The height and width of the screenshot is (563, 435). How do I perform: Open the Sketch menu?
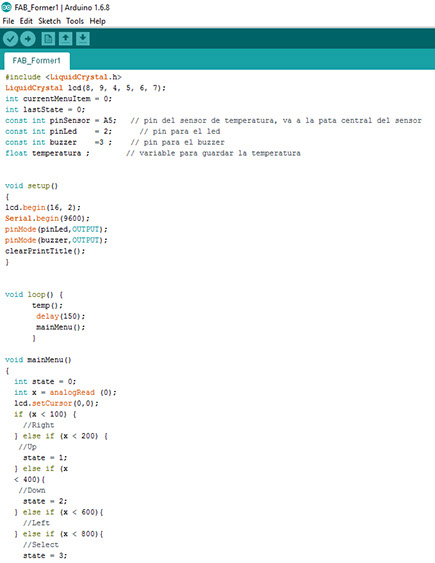50,21
